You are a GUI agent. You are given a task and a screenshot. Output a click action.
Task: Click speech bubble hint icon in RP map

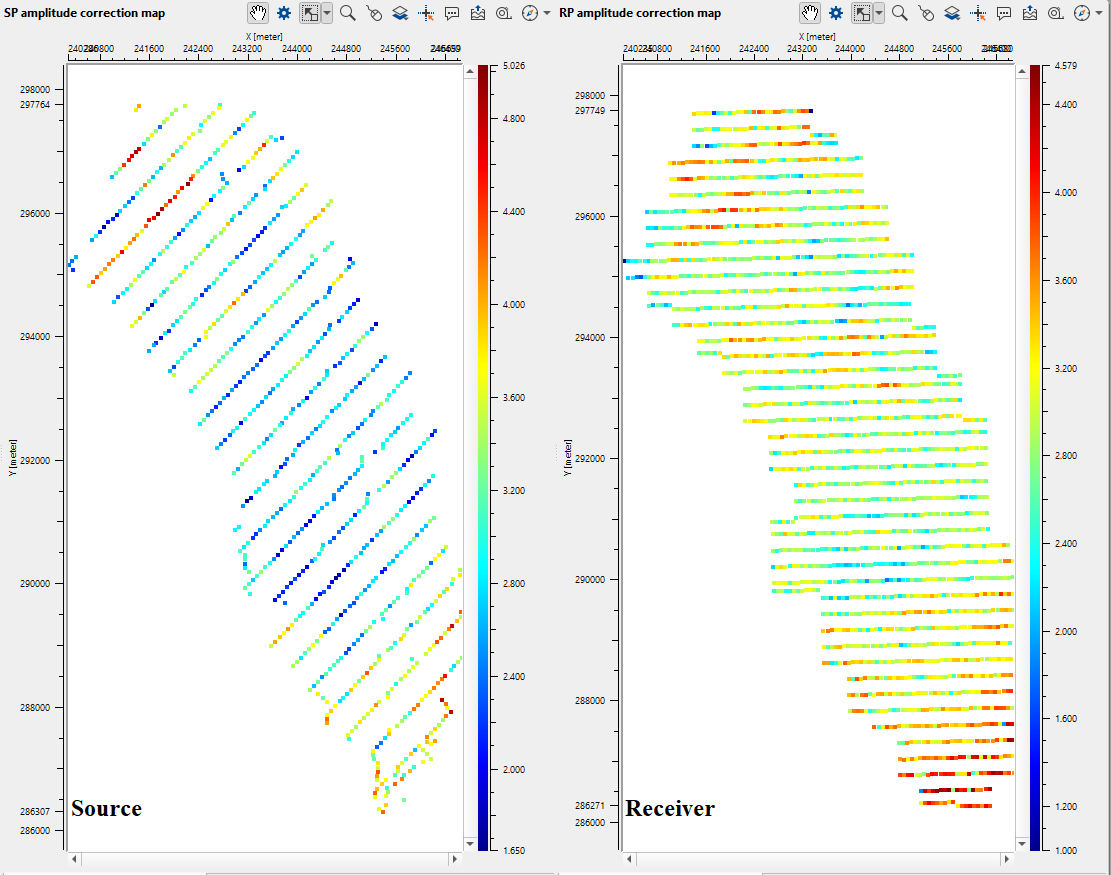1003,13
